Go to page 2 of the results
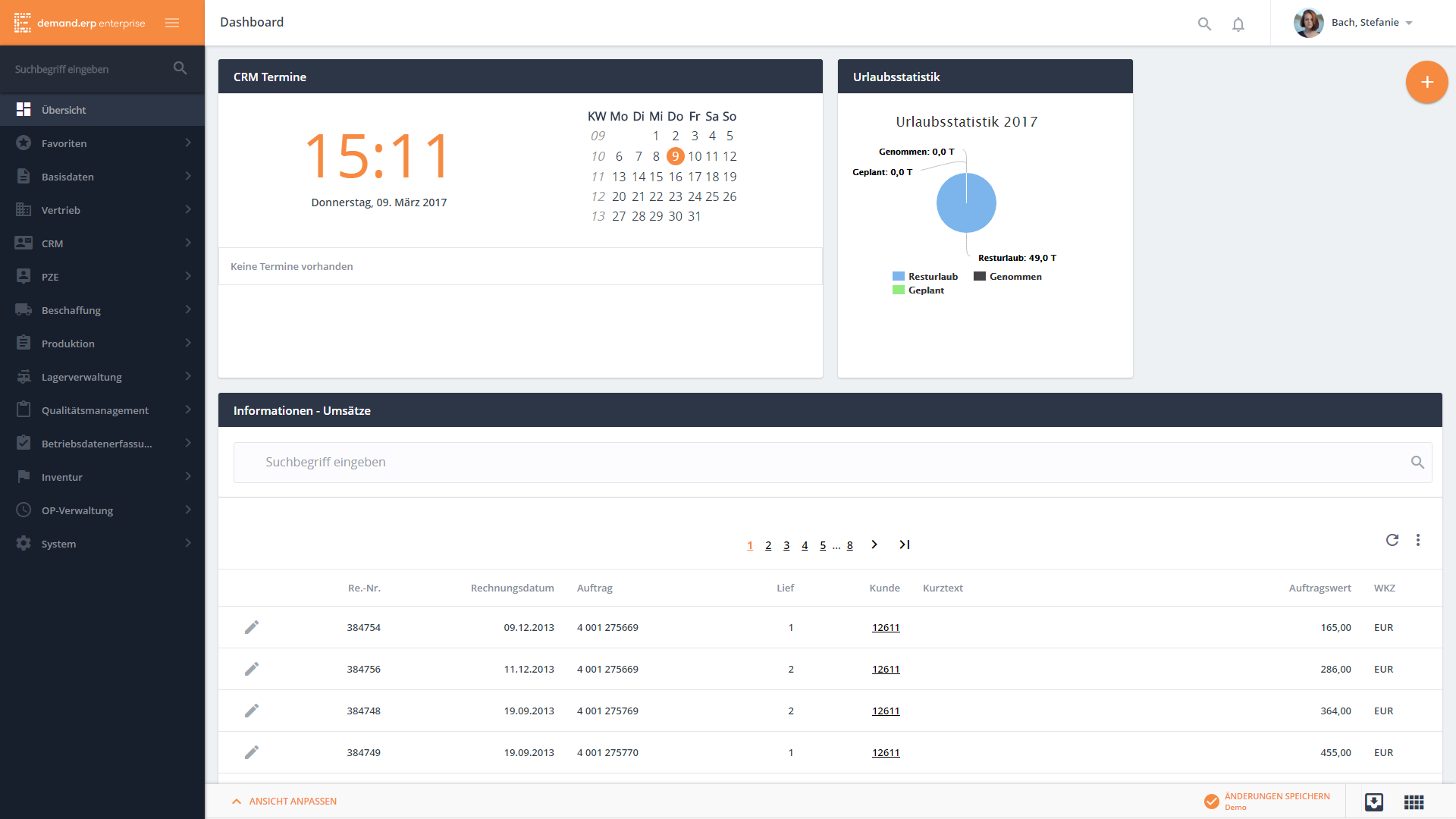The image size is (1456, 819). point(768,545)
